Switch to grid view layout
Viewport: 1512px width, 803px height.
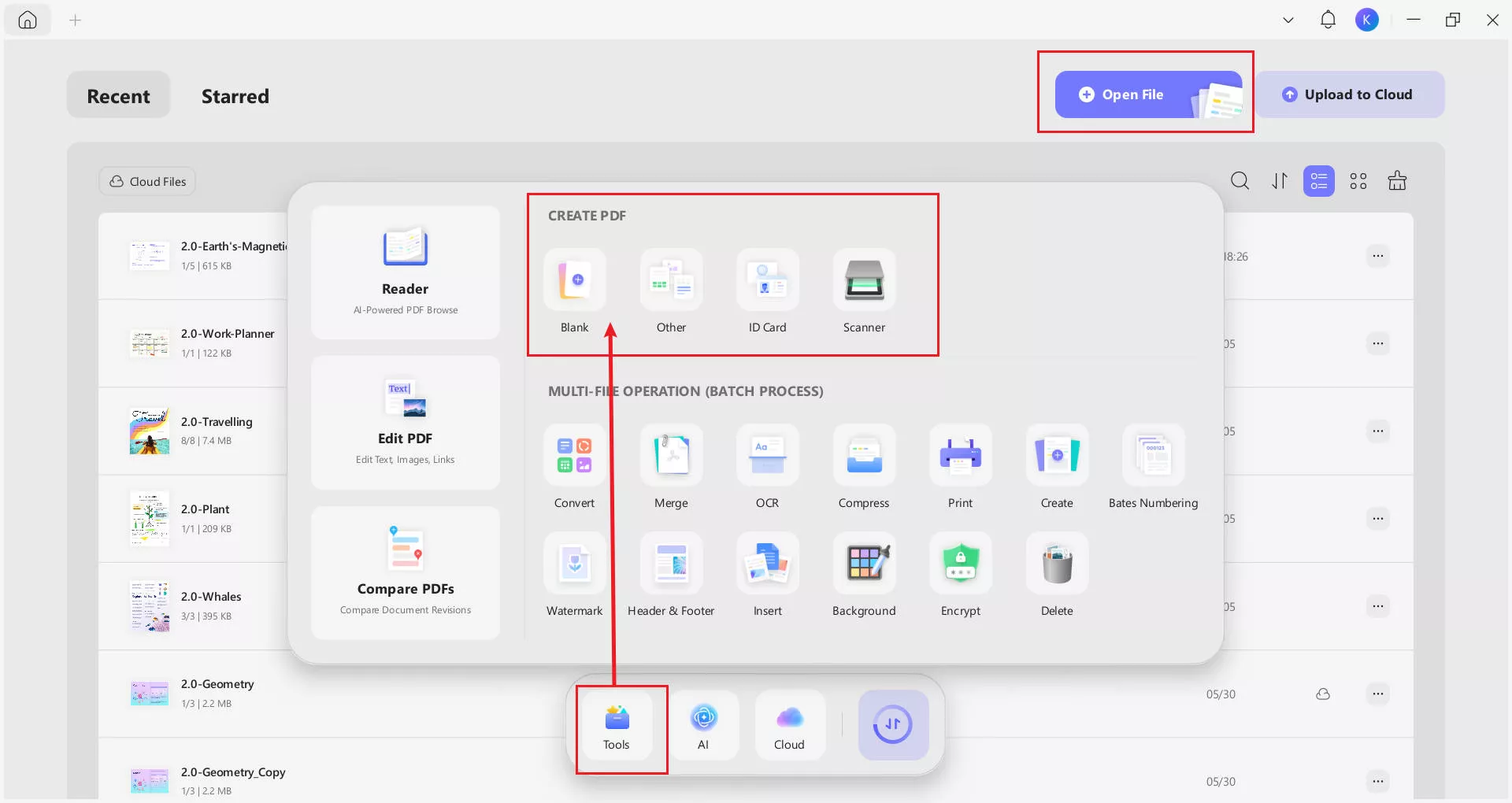point(1358,181)
